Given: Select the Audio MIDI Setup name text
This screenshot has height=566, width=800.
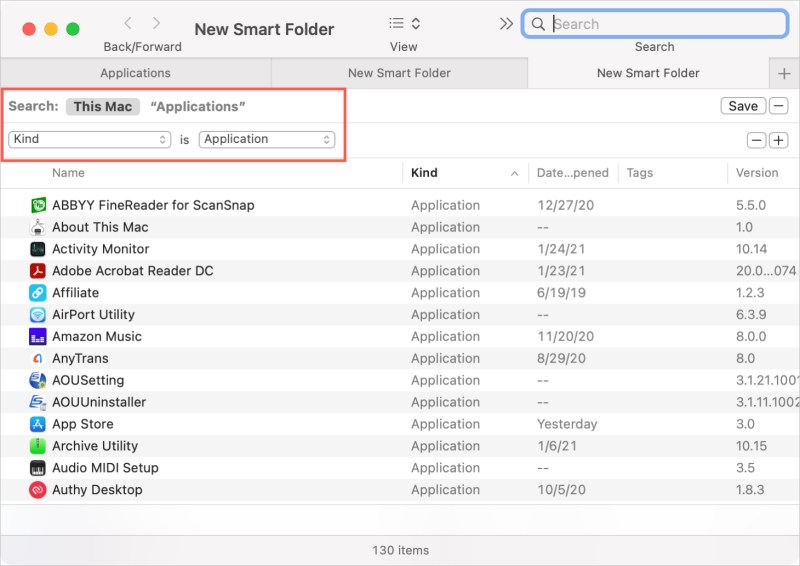Looking at the screenshot, I should (x=105, y=468).
